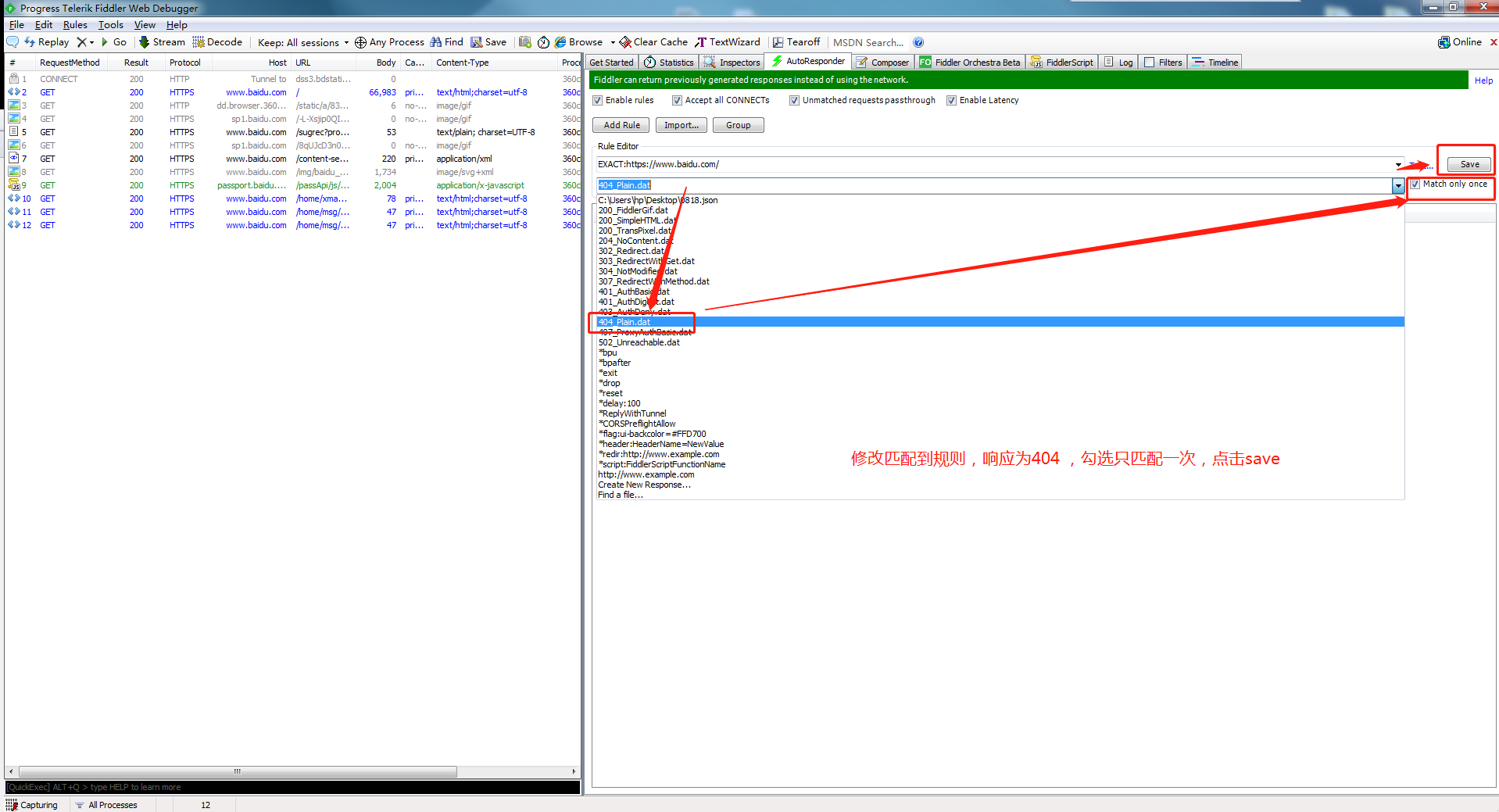The width and height of the screenshot is (1499, 812).
Task: Click the Browse Internet Explorer icon
Action: coord(560,42)
